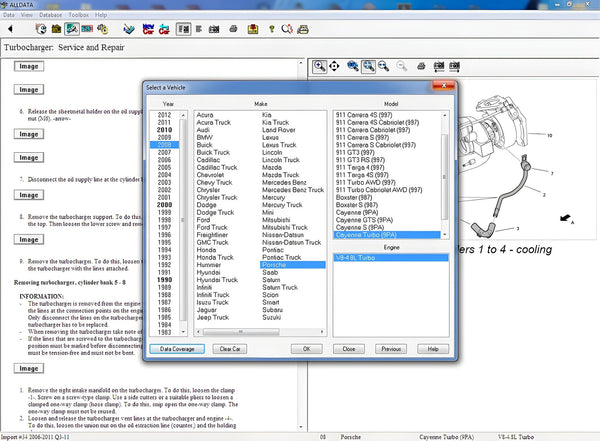Click the blue actual-size zoom icon
Screen dimensions: 600x441
(352, 66)
